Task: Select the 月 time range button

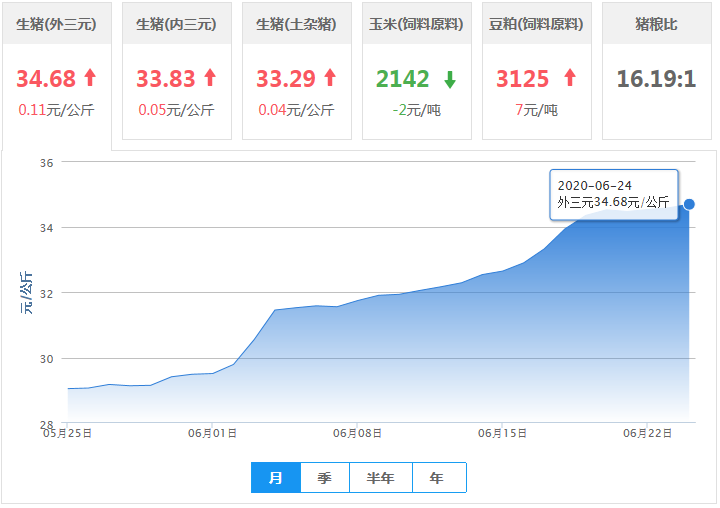Action: pos(276,478)
